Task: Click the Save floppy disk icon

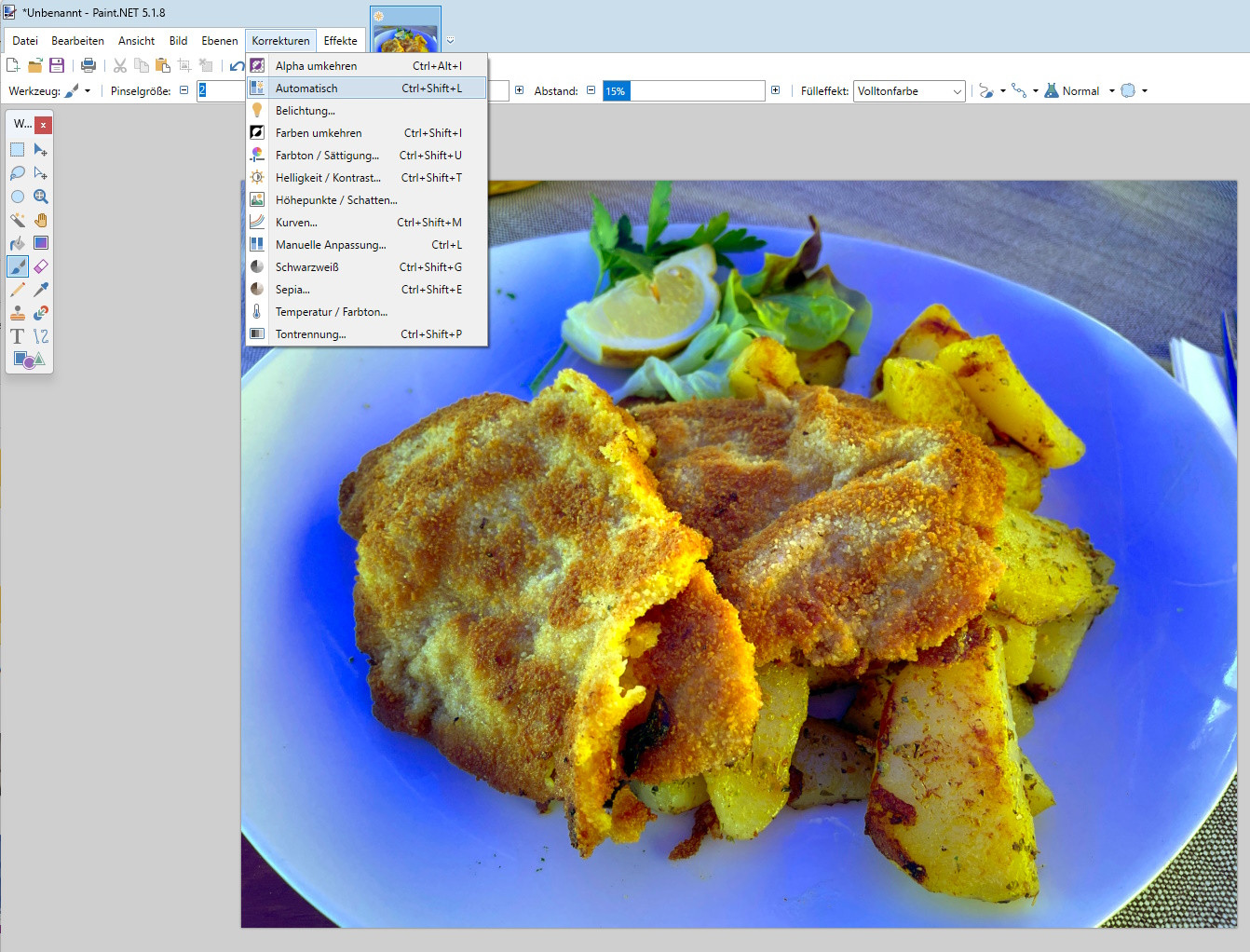Action: (x=57, y=65)
